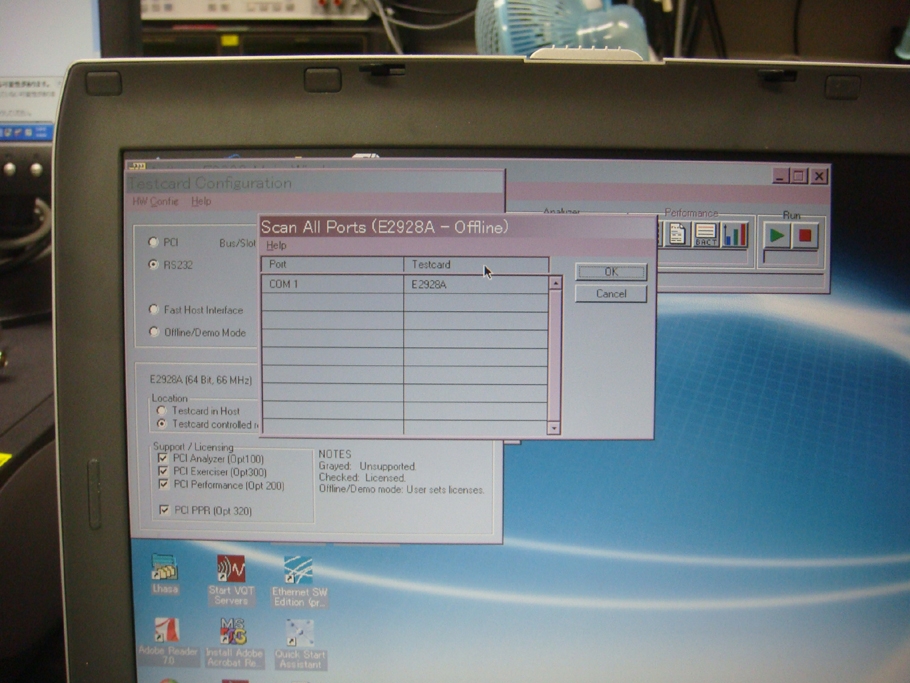Open HW Config menu in Testcard Configuration
Screen dimensions: 910x683
click(x=156, y=201)
